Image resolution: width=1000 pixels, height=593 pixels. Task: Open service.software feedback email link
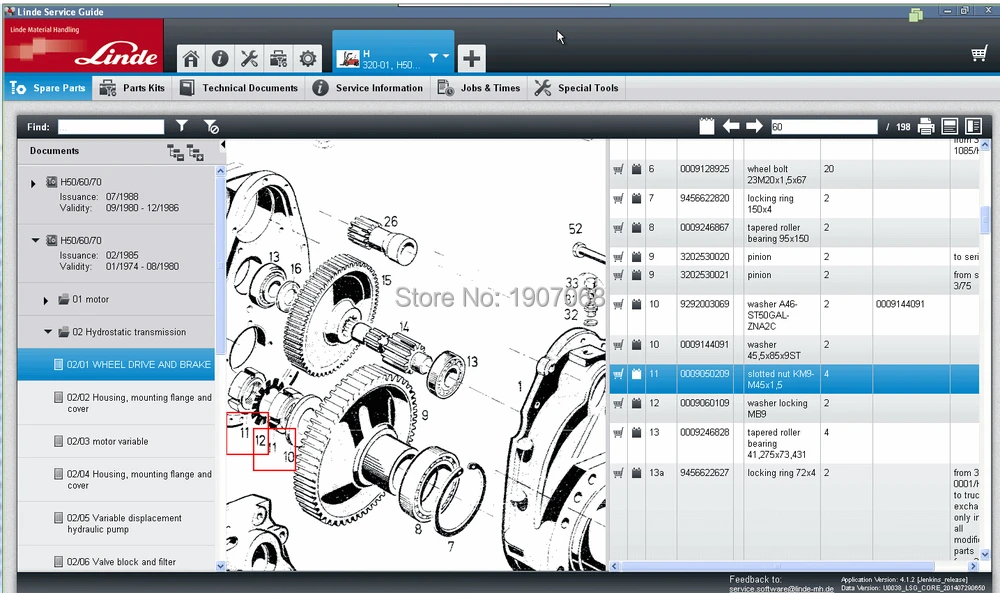[x=781, y=589]
